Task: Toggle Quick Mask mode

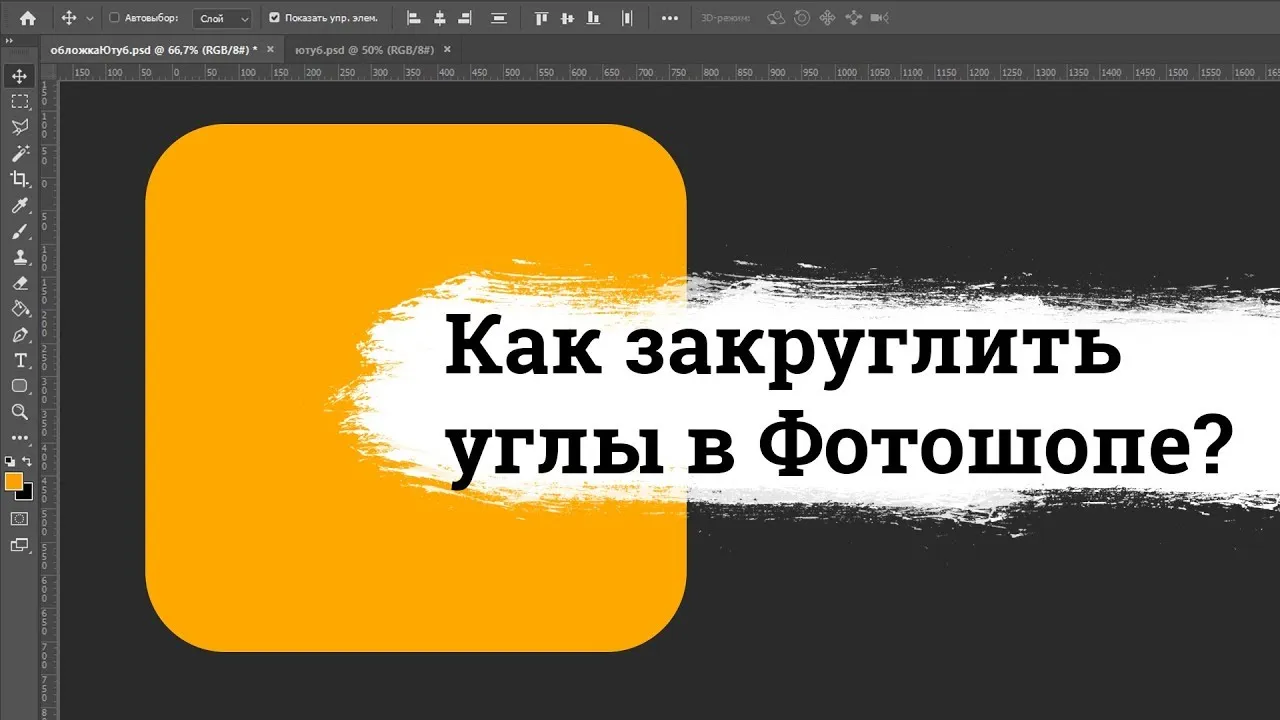Action: tap(19, 519)
